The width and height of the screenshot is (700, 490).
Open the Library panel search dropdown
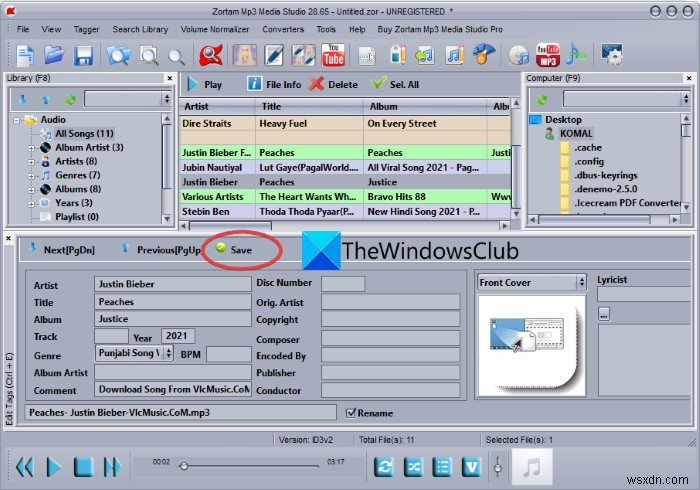(x=167, y=99)
